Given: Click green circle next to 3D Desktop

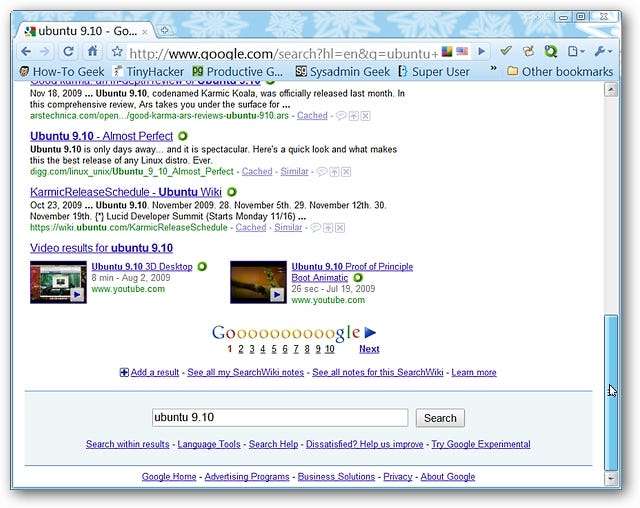Looking at the screenshot, I should pos(202,267).
